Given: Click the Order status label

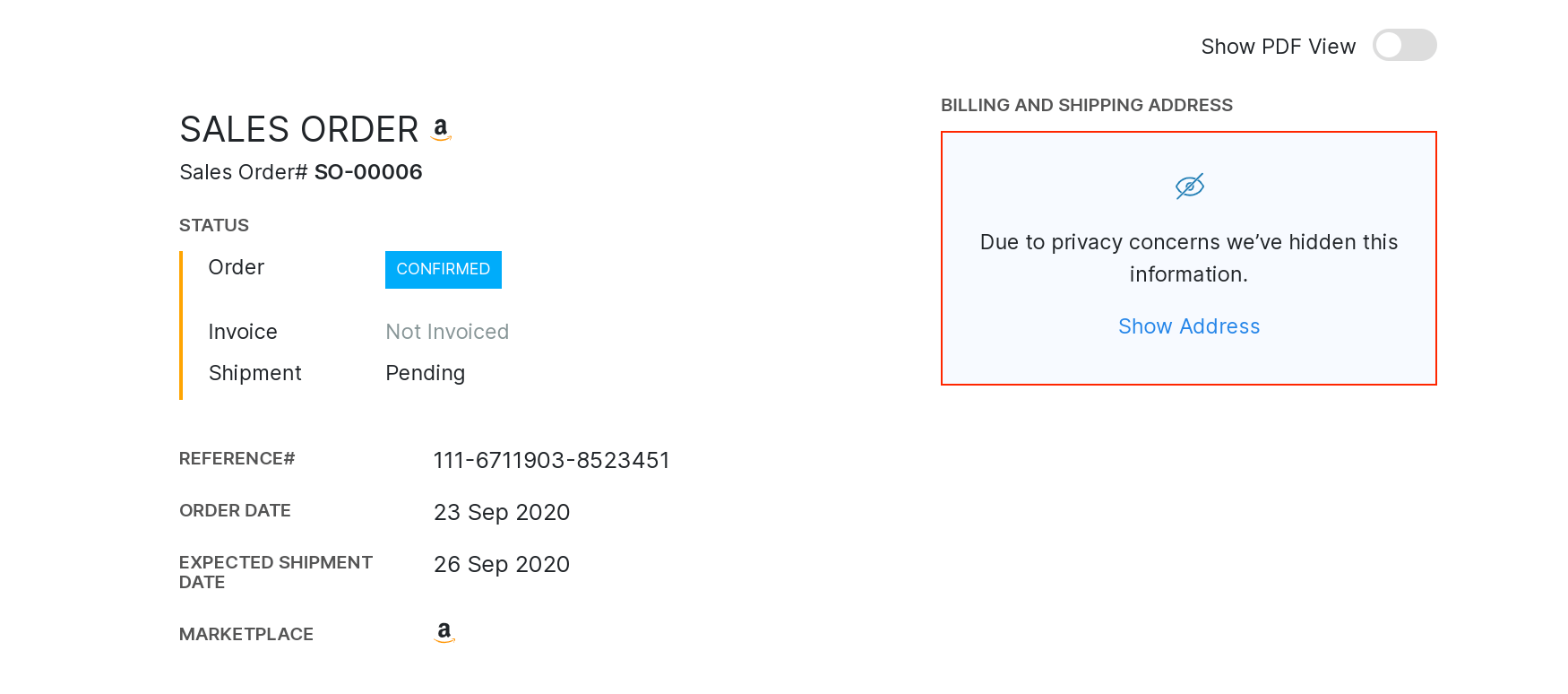Looking at the screenshot, I should 236,267.
